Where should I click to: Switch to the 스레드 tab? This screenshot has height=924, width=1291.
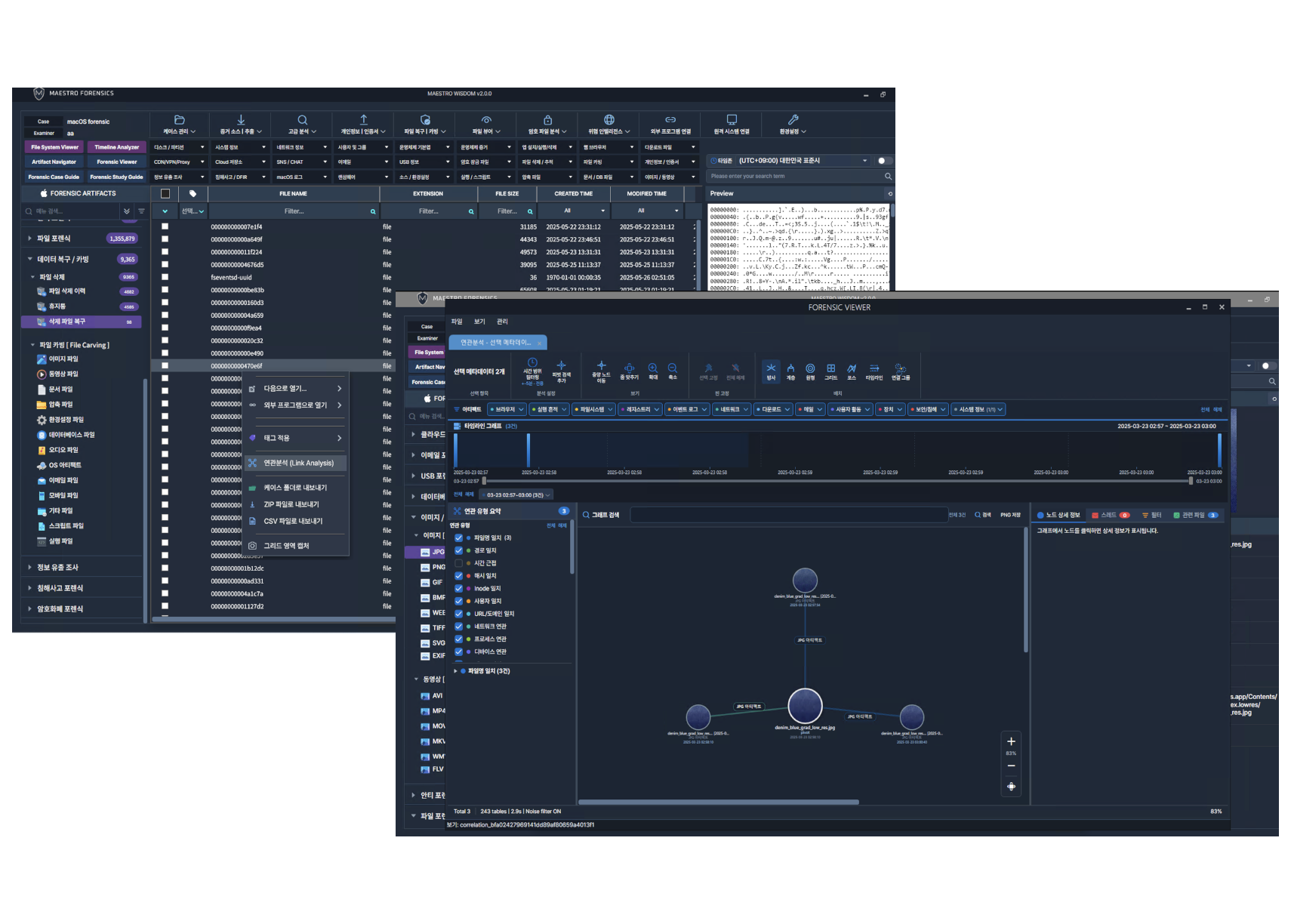[x=1111, y=515]
